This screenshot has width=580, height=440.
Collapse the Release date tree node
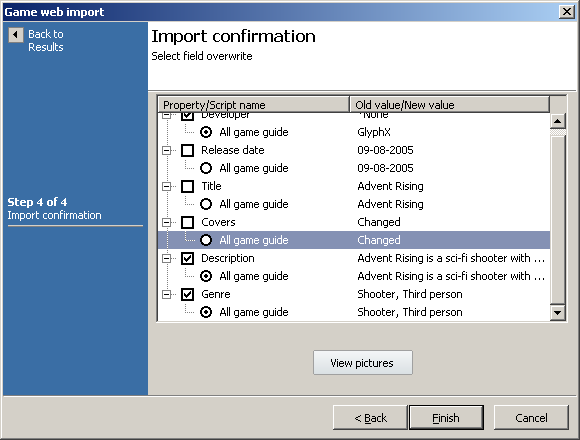coord(166,150)
